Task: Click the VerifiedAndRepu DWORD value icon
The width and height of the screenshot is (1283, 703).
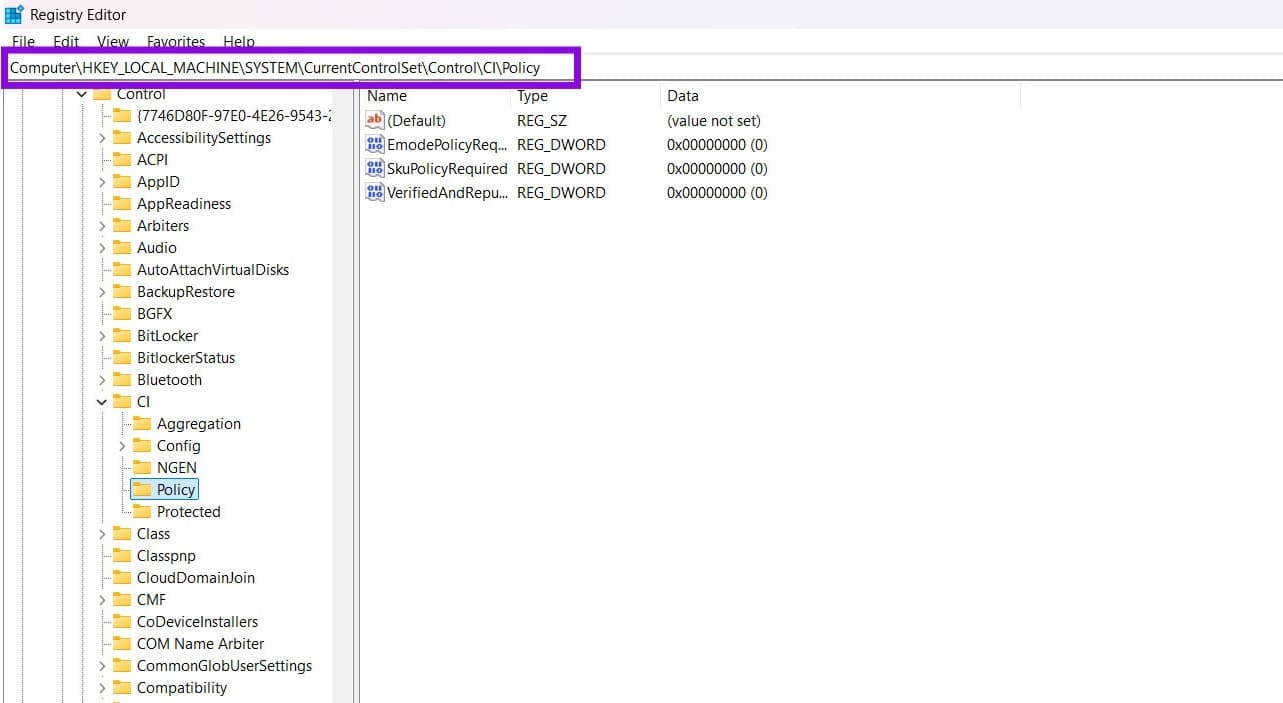Action: coord(375,192)
